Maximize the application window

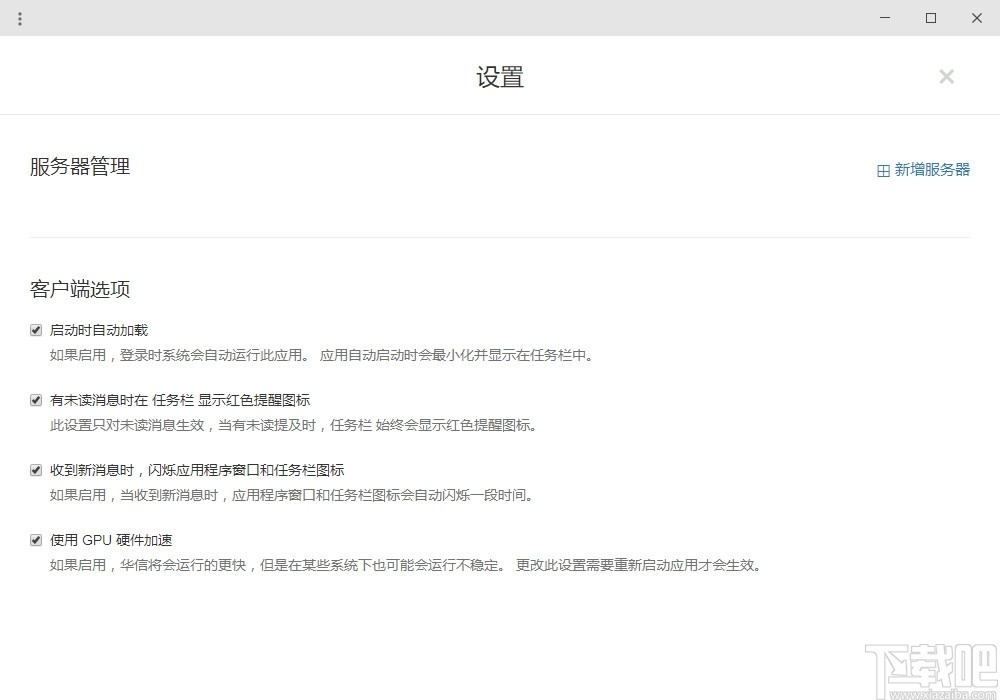[930, 17]
